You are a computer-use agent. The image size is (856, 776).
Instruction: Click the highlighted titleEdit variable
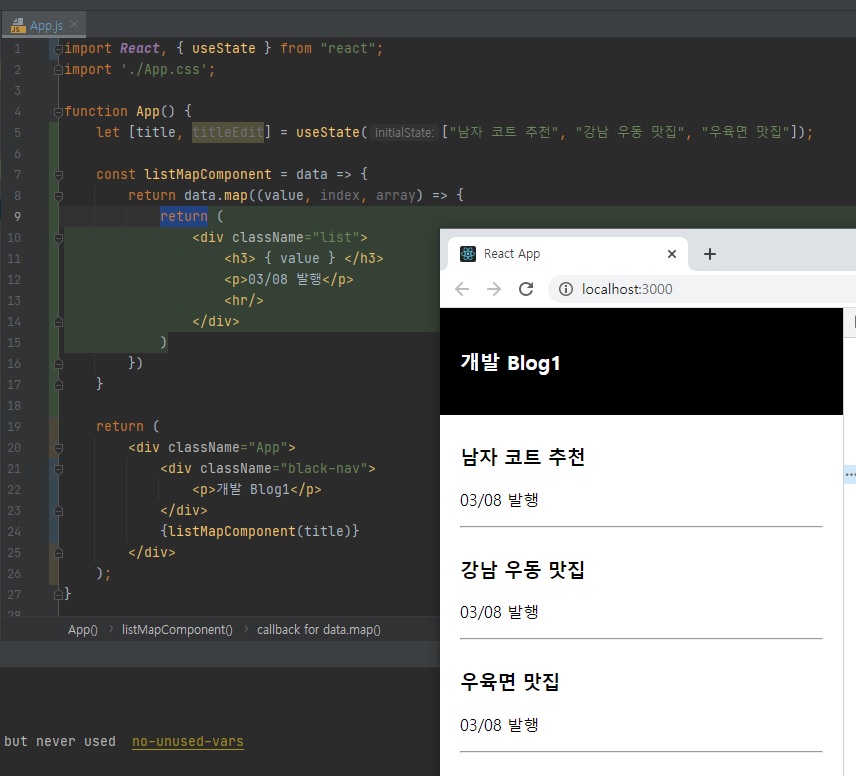point(228,132)
